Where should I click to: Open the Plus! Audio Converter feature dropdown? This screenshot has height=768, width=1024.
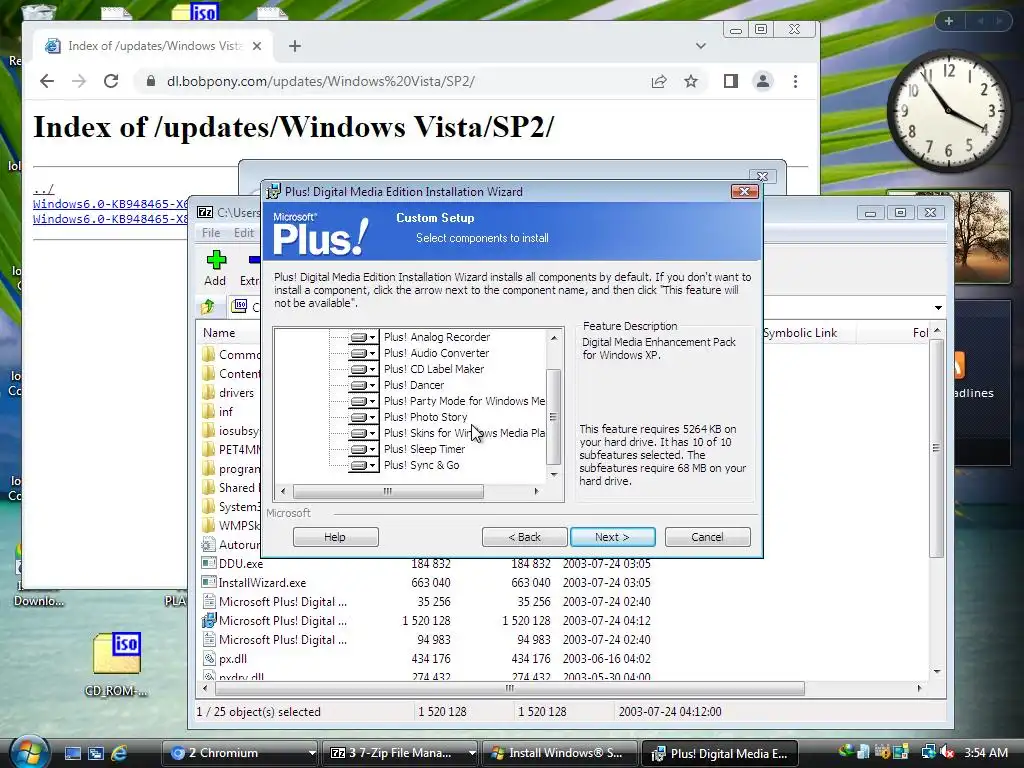point(364,353)
